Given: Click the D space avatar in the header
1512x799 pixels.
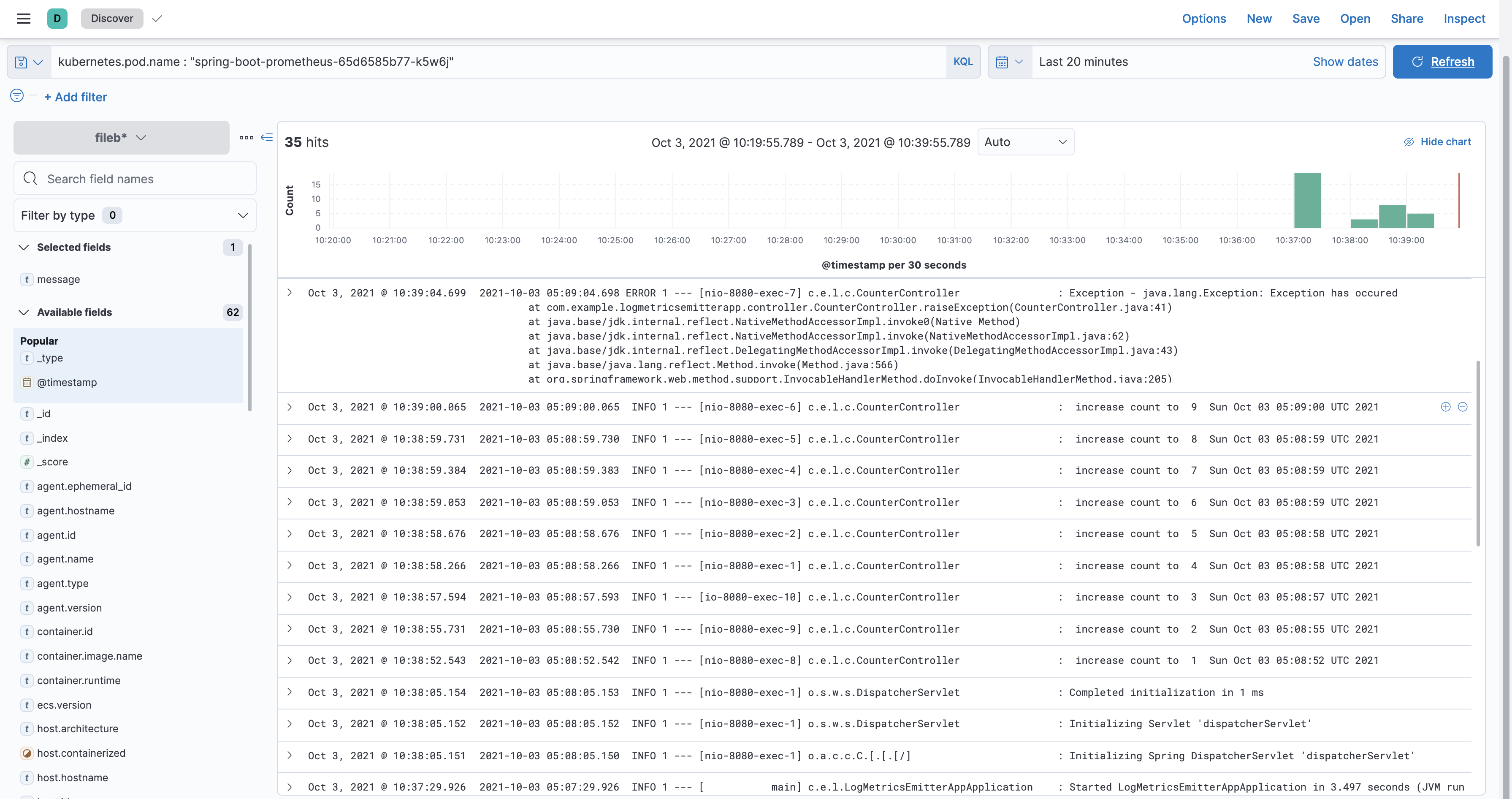Looking at the screenshot, I should (57, 18).
